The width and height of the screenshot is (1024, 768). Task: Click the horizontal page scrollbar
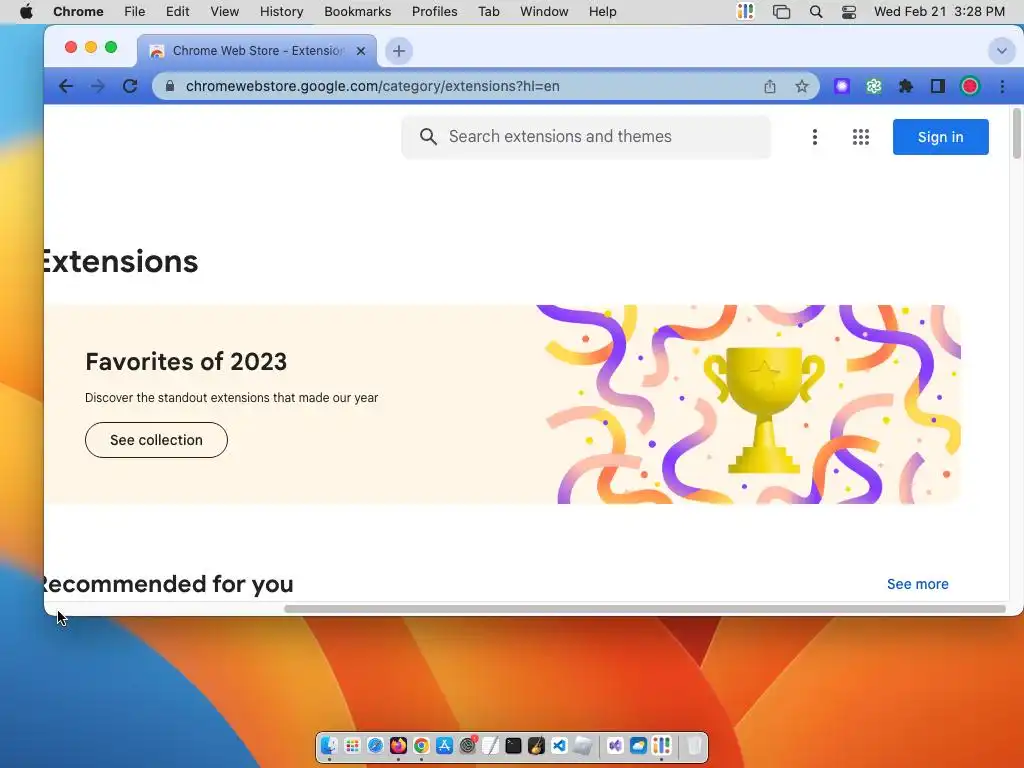(x=645, y=609)
